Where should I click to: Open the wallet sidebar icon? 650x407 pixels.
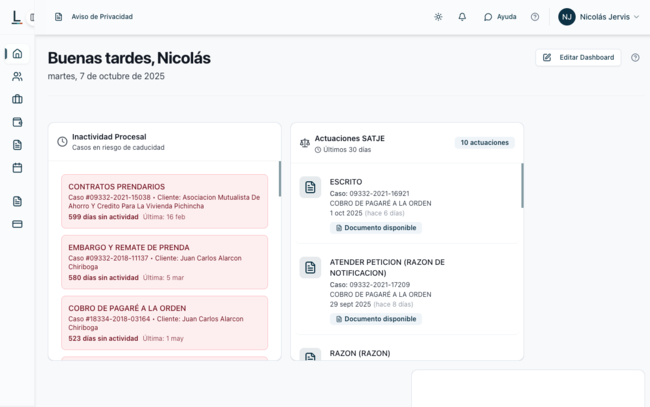click(x=17, y=122)
